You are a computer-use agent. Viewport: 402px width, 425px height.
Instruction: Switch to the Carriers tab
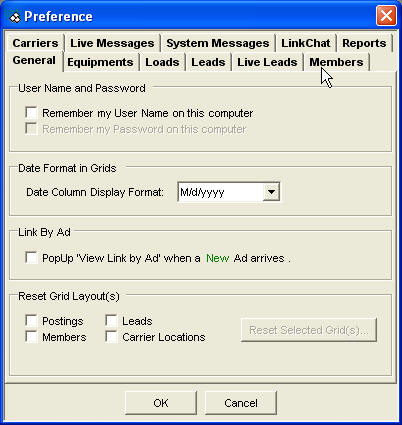35,43
